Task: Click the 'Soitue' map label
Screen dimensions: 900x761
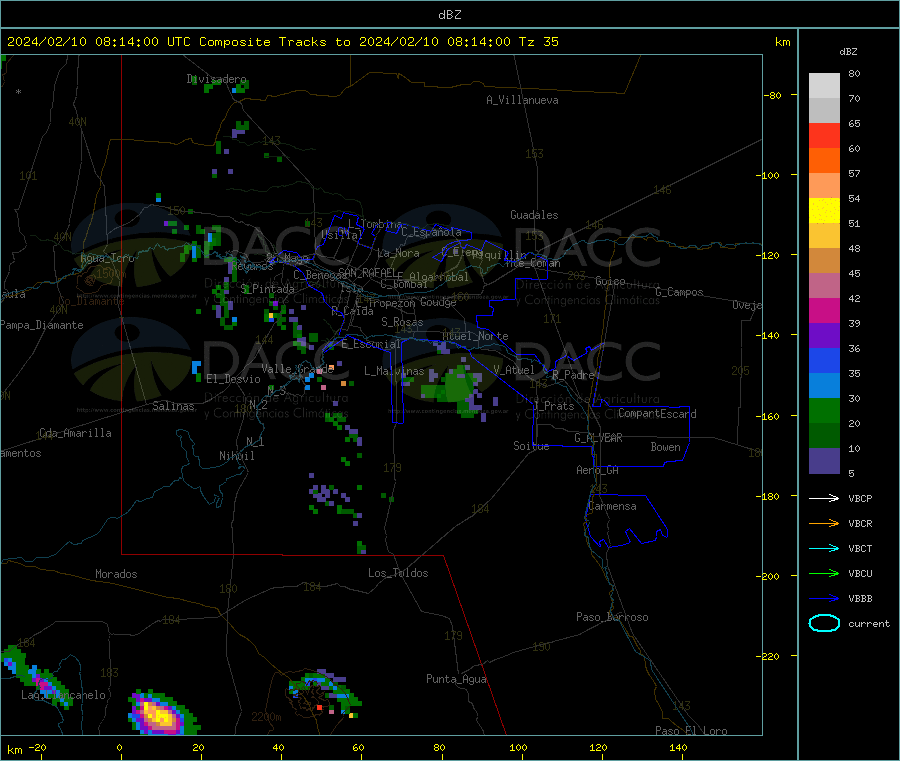Action: [x=531, y=446]
